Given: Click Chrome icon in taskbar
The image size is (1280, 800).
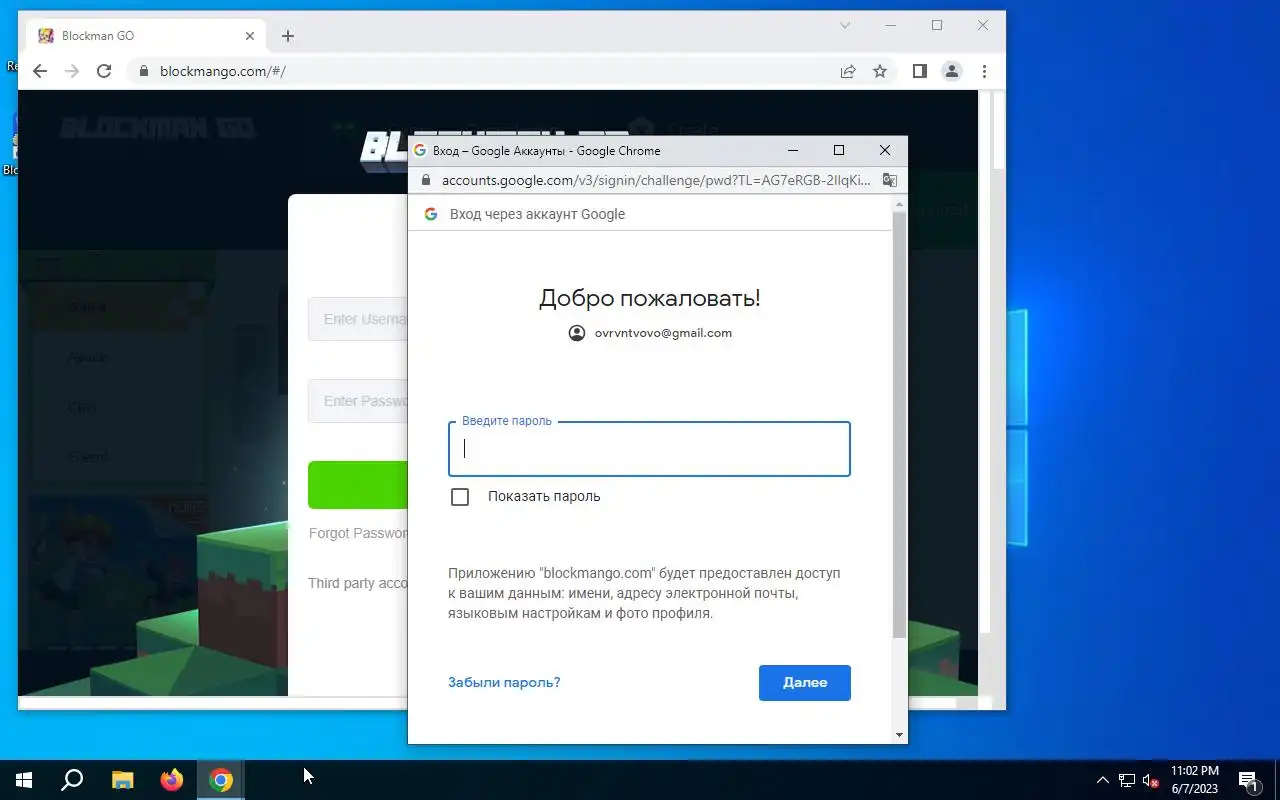Looking at the screenshot, I should [221, 780].
